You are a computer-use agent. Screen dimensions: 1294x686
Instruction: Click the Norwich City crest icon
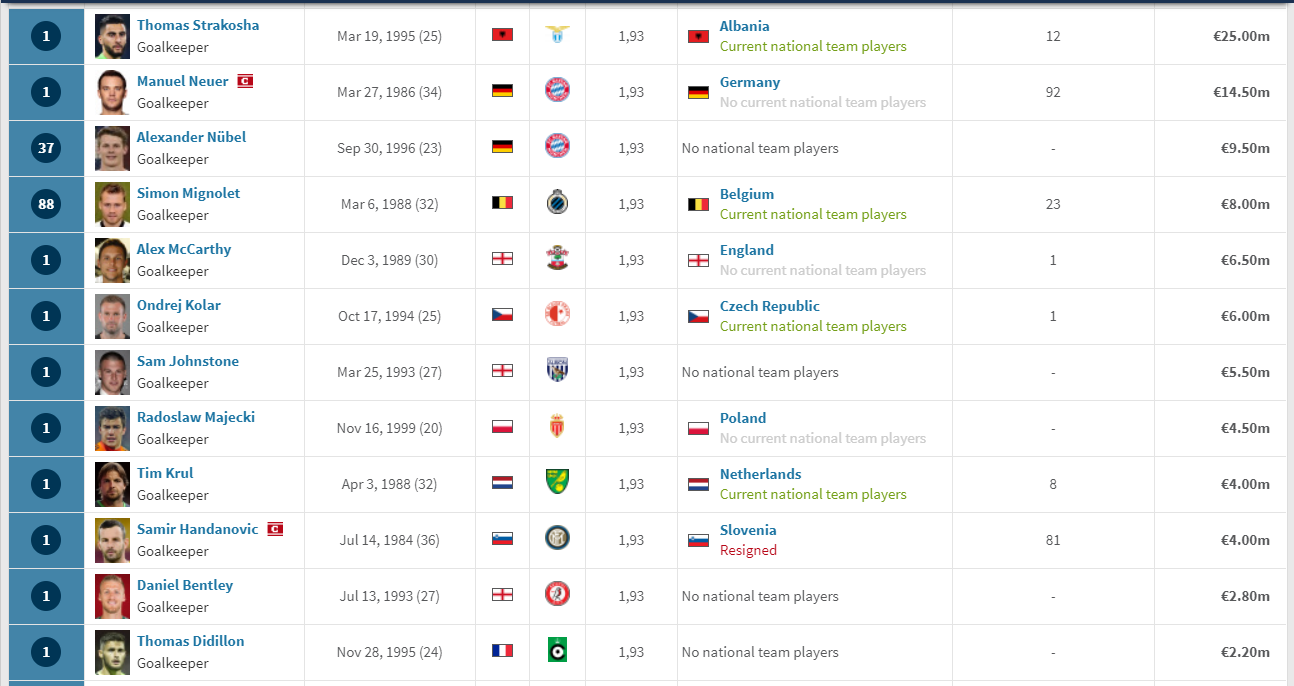[x=557, y=483]
